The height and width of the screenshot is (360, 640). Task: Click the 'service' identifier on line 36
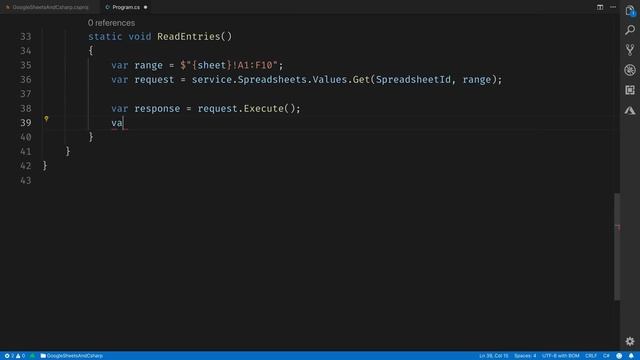212,80
